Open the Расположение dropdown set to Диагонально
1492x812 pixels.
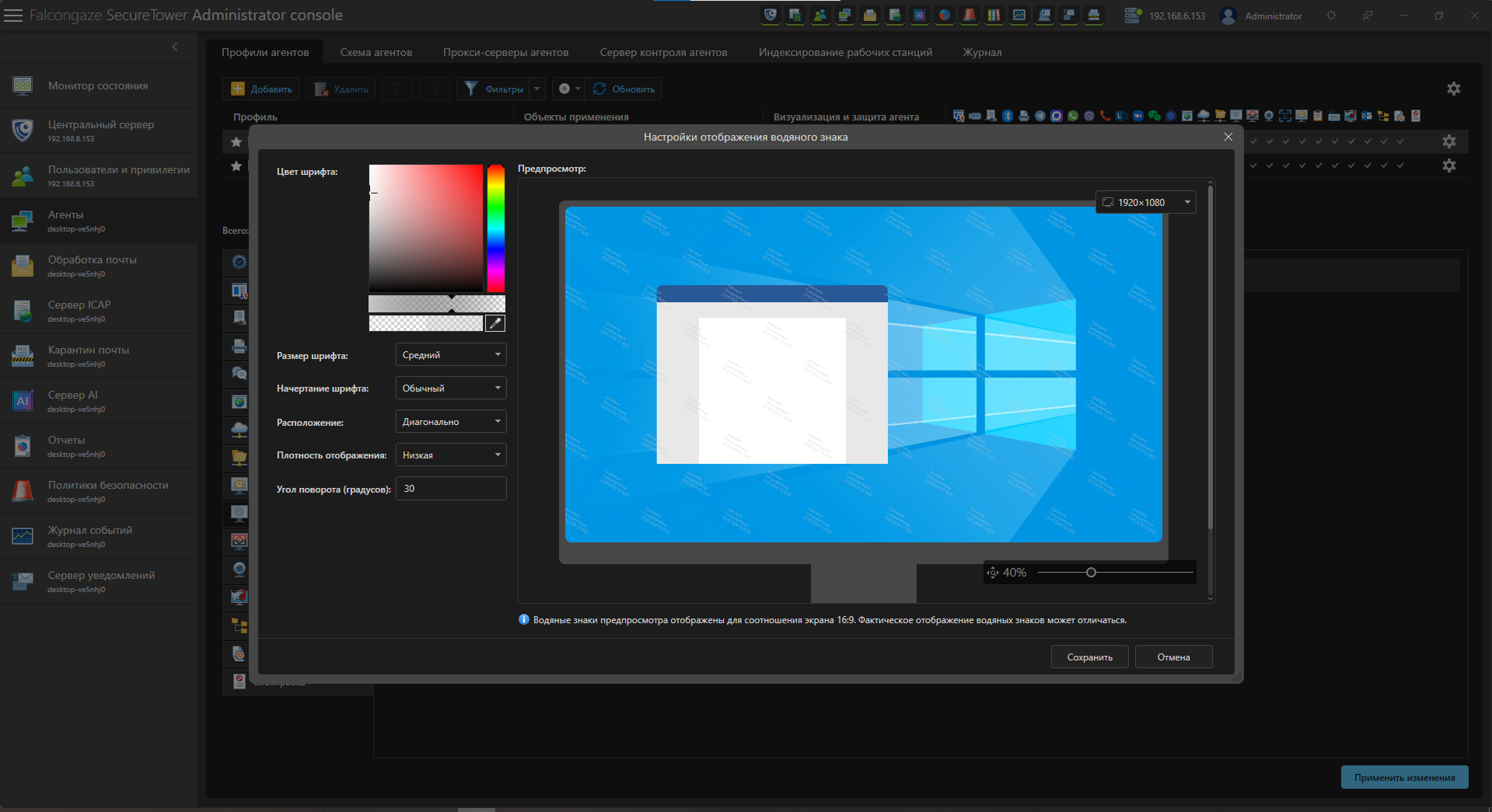click(451, 422)
